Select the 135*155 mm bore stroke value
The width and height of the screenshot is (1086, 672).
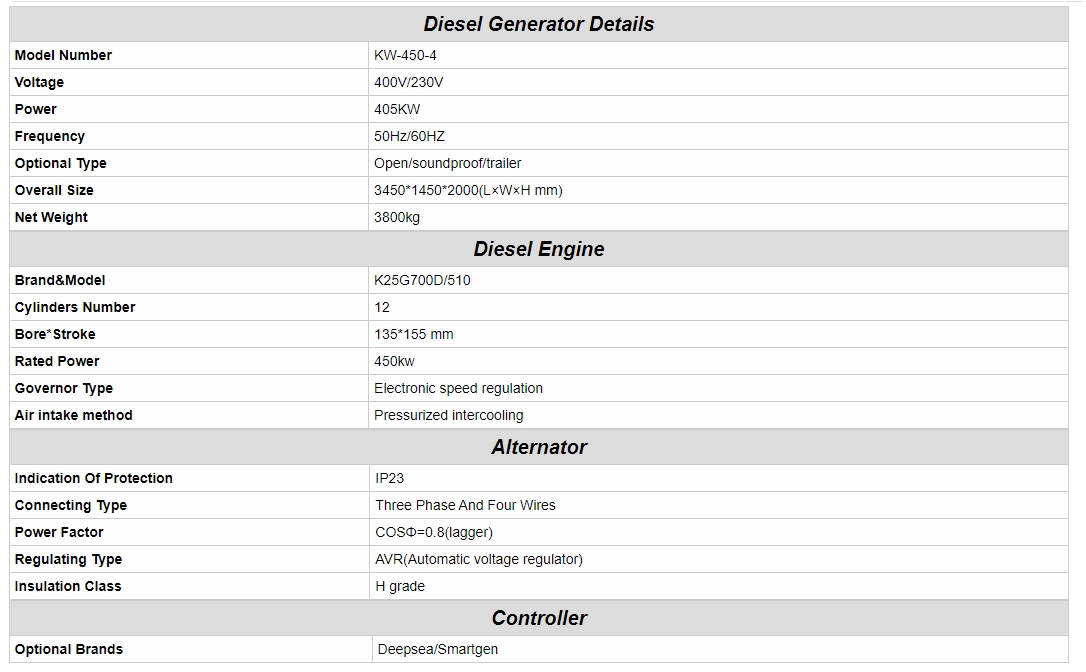414,334
